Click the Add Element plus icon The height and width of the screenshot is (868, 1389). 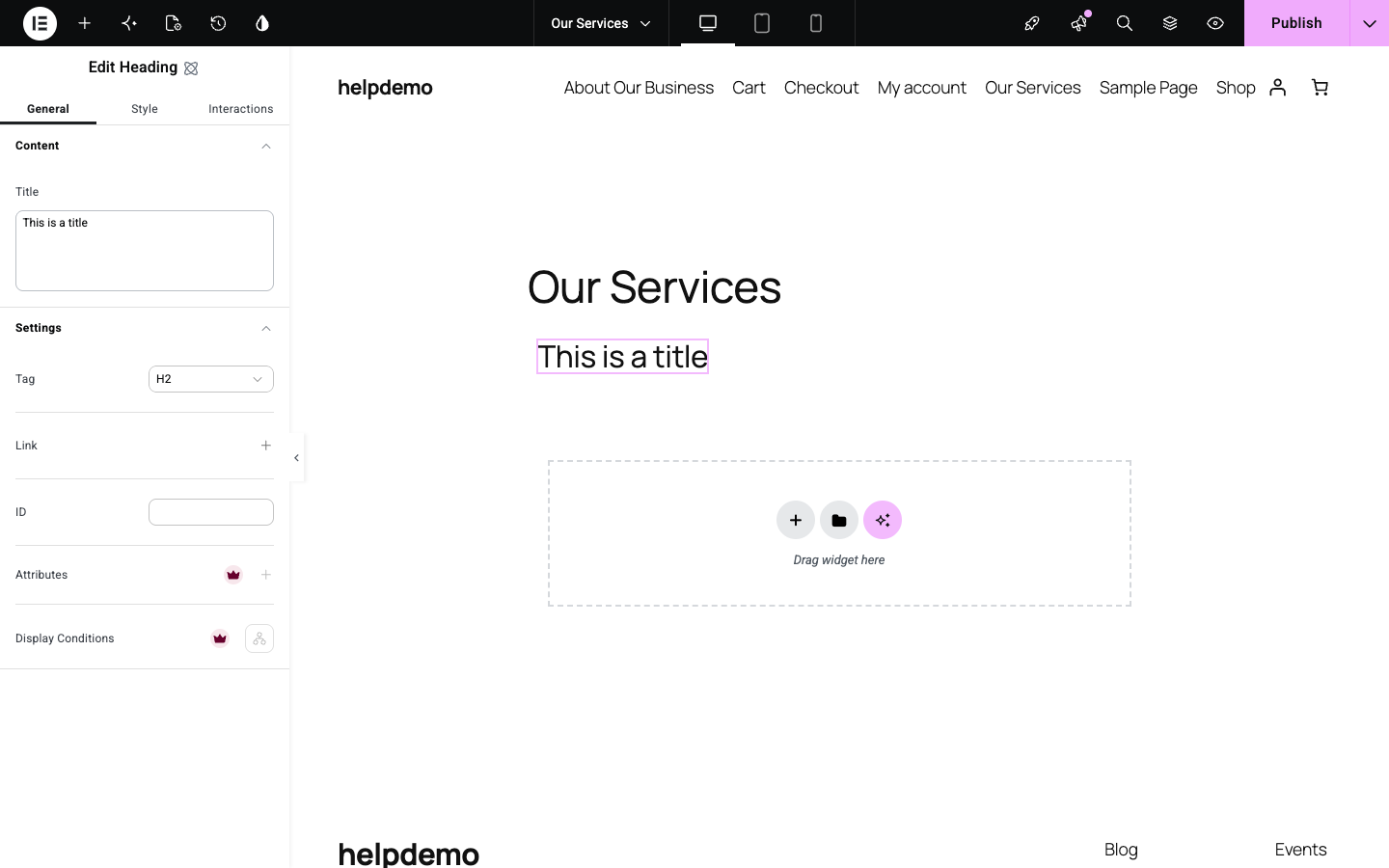[x=85, y=23]
